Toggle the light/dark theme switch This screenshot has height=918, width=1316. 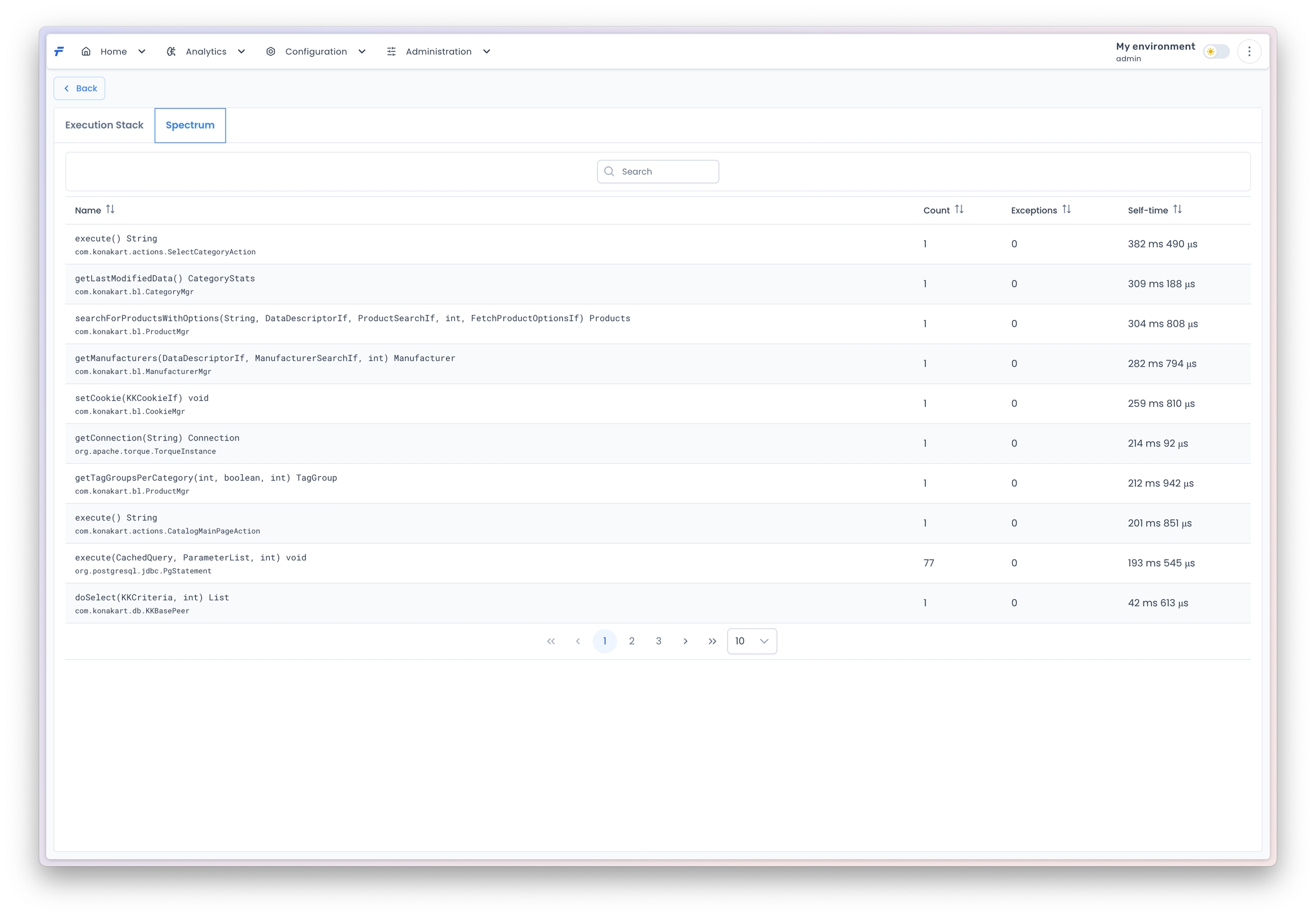point(1215,51)
